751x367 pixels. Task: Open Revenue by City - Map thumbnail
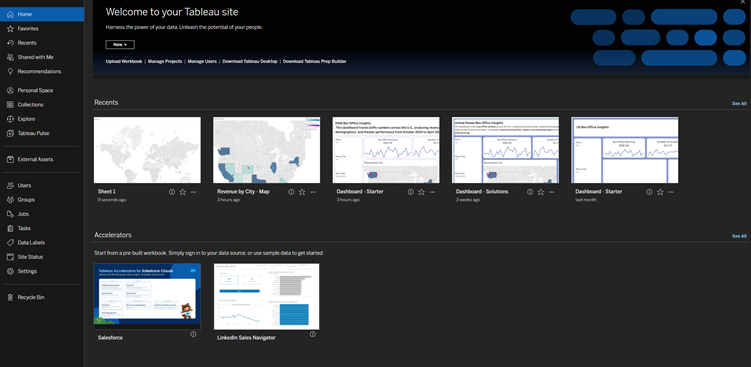tap(266, 150)
